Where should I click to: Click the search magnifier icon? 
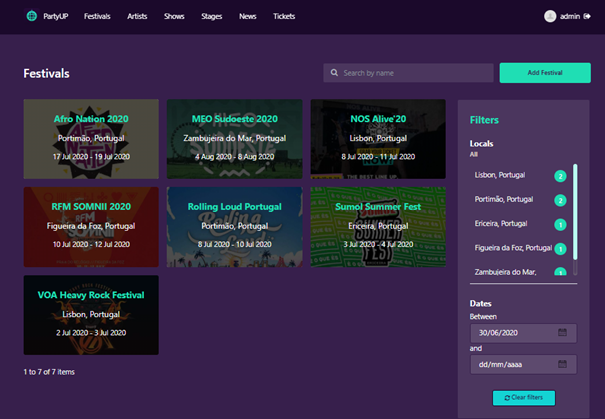point(334,73)
